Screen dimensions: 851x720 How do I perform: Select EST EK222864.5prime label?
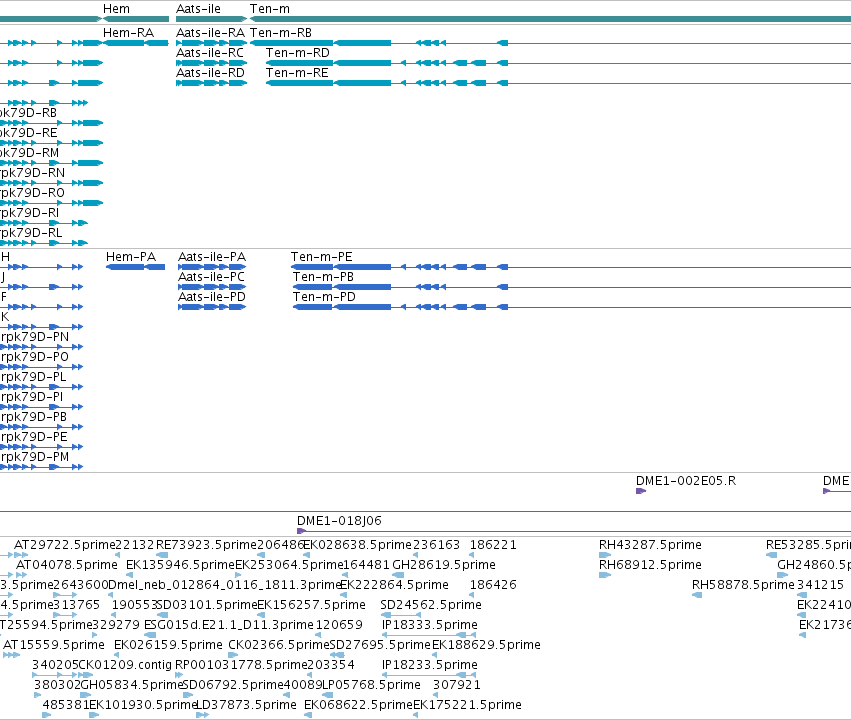pyautogui.click(x=395, y=585)
